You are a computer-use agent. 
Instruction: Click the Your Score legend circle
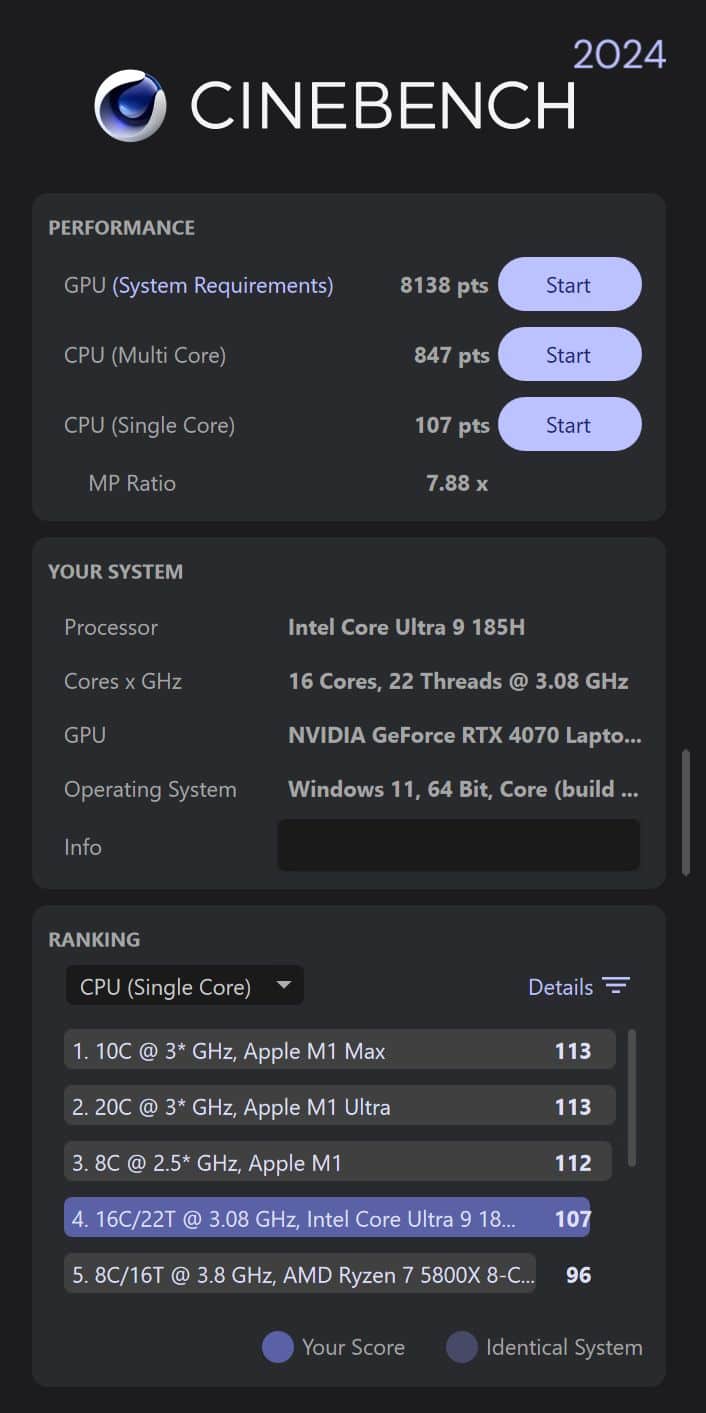(277, 1347)
